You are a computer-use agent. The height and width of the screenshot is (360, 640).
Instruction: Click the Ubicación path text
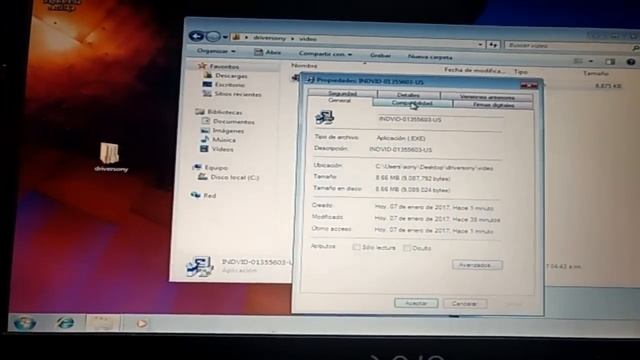coord(434,168)
